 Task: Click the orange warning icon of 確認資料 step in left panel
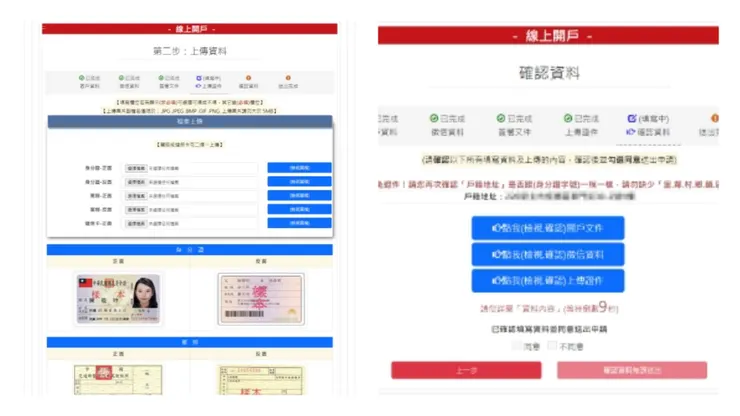tap(248, 78)
